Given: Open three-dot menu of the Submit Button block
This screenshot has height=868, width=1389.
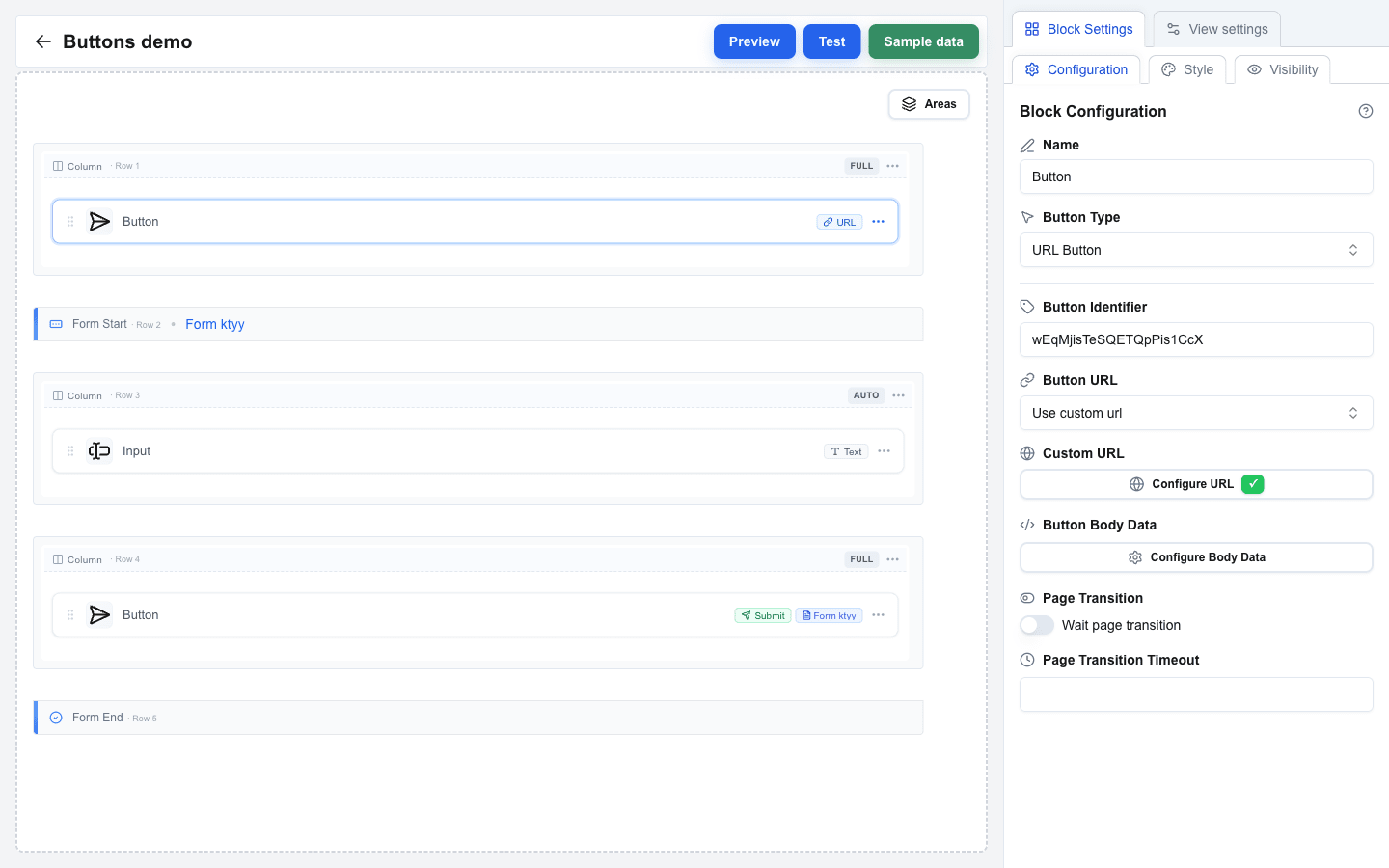Looking at the screenshot, I should 878,615.
